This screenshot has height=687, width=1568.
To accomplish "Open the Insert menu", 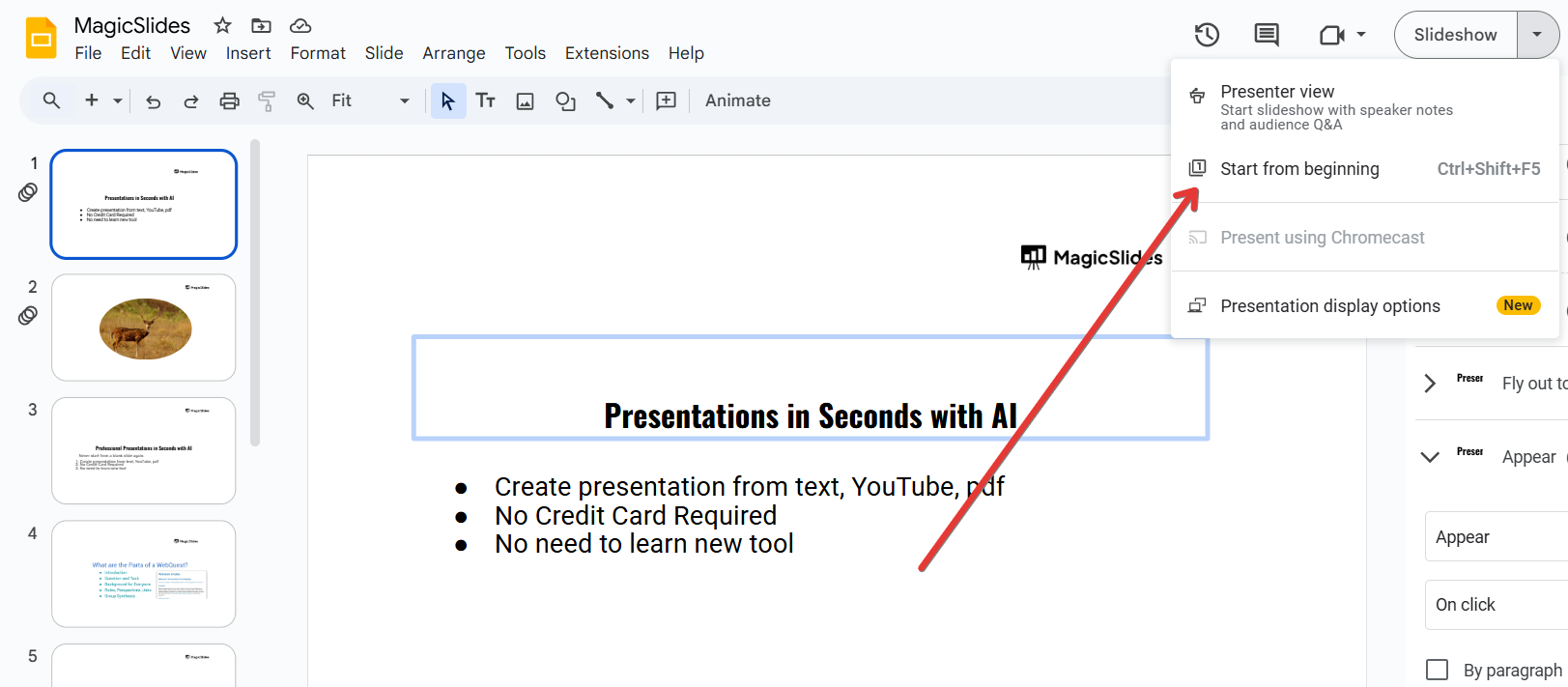I will pyautogui.click(x=248, y=53).
